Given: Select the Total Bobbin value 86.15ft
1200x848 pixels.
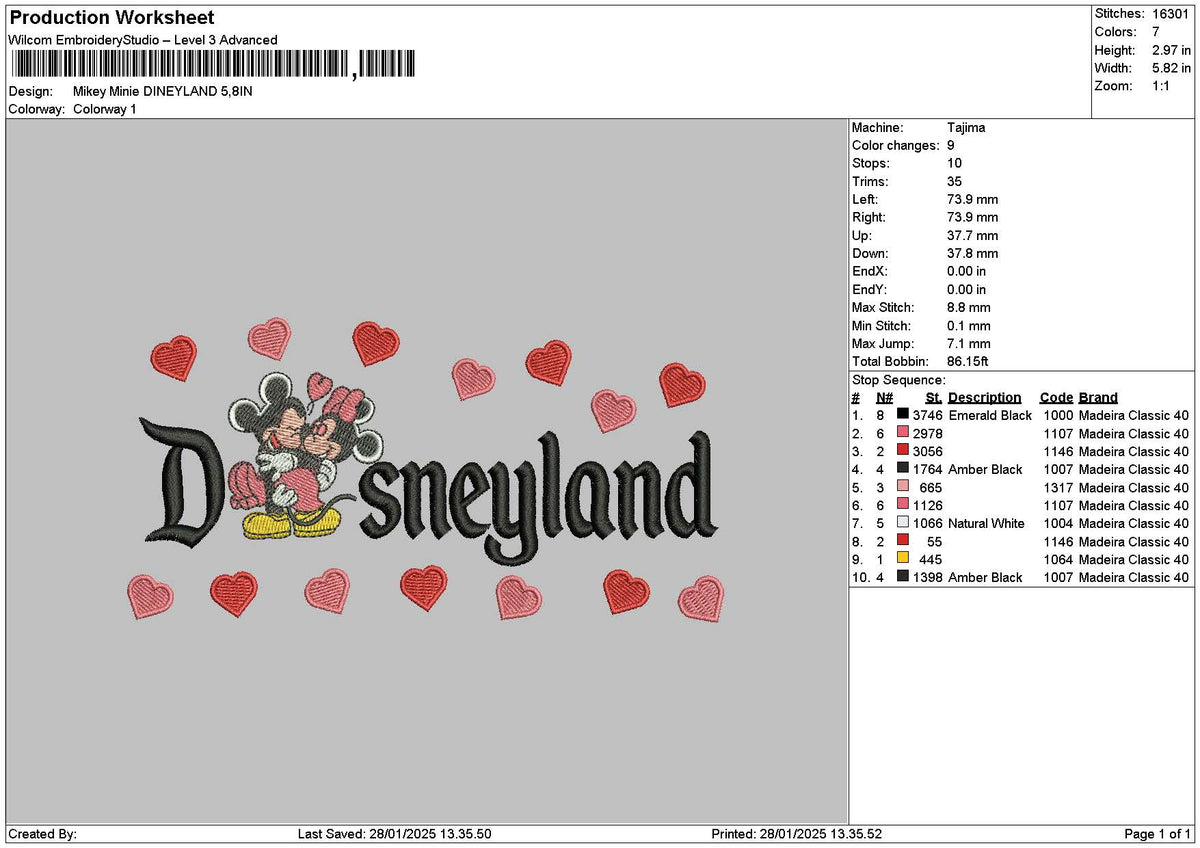Looking at the screenshot, I should pos(968,361).
